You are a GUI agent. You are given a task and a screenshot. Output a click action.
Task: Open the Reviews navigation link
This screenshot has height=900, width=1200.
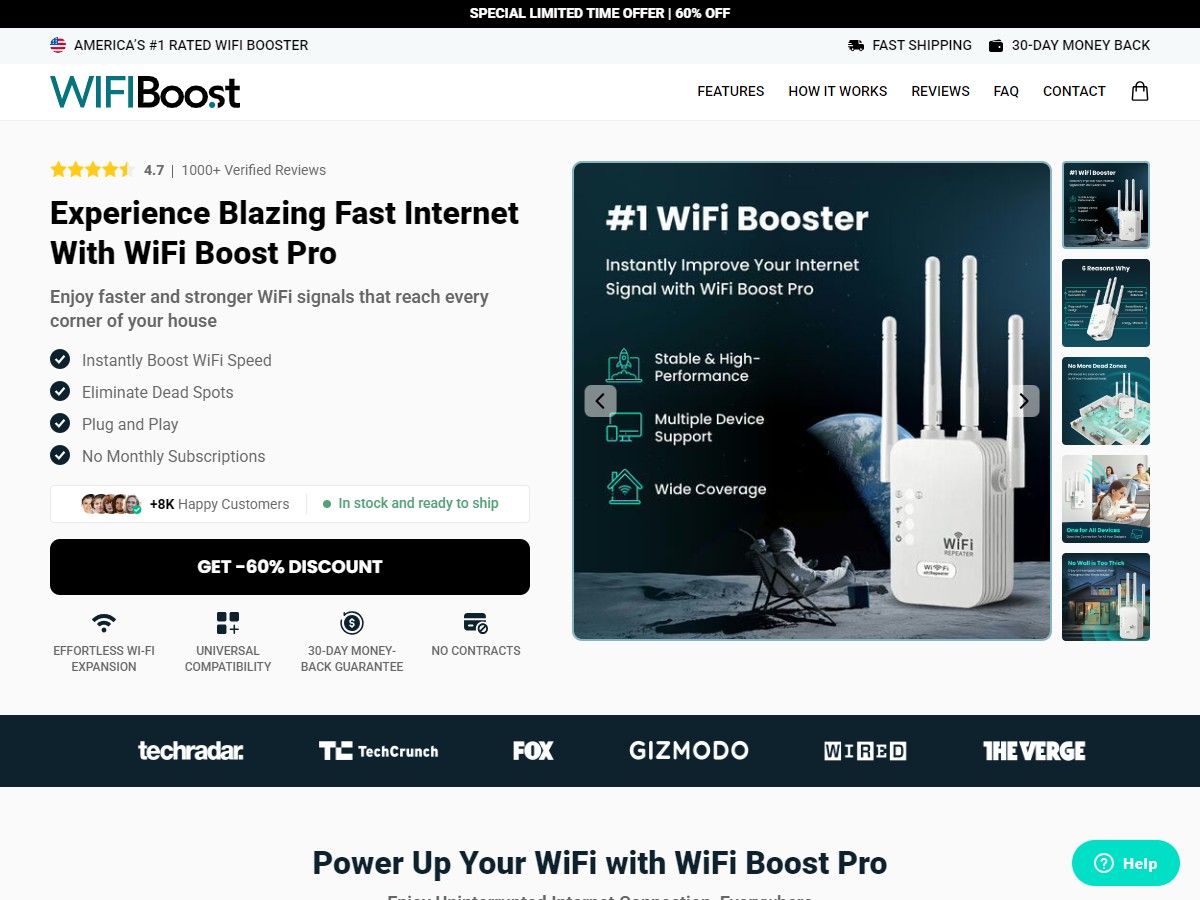point(940,91)
